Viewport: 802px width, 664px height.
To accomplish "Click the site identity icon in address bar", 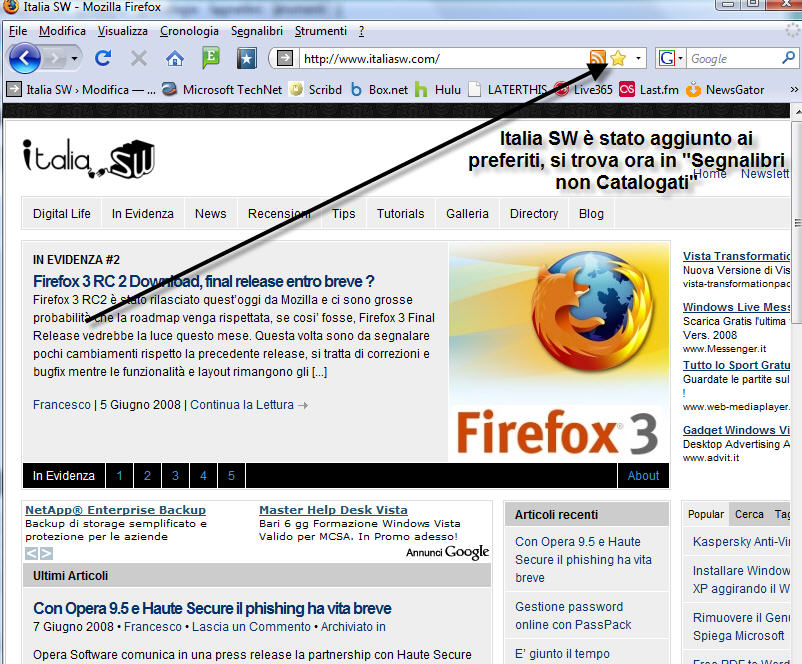I will coord(285,58).
